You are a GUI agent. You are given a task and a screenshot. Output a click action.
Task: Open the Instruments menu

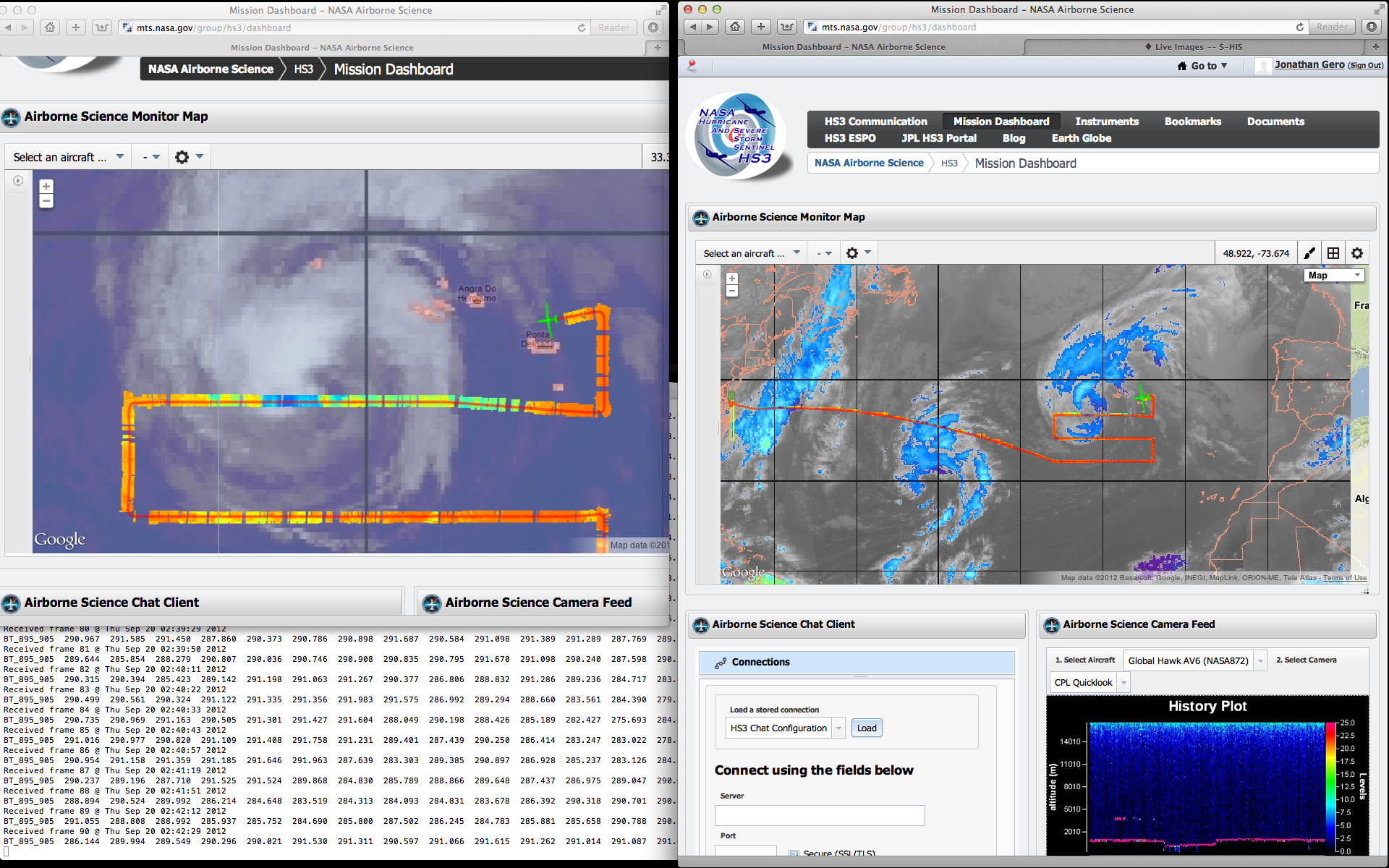[x=1106, y=122]
